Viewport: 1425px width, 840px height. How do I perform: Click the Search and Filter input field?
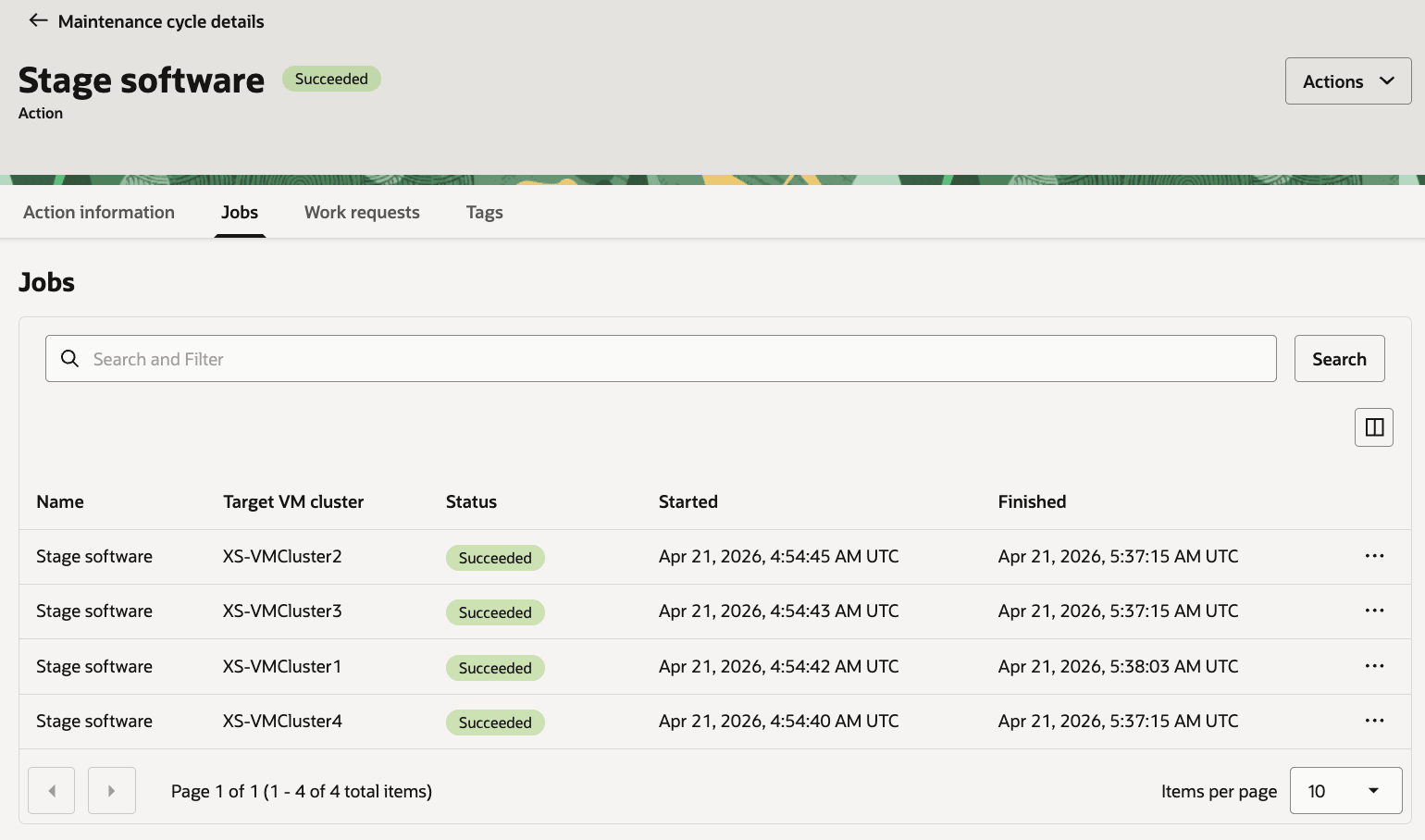point(661,359)
